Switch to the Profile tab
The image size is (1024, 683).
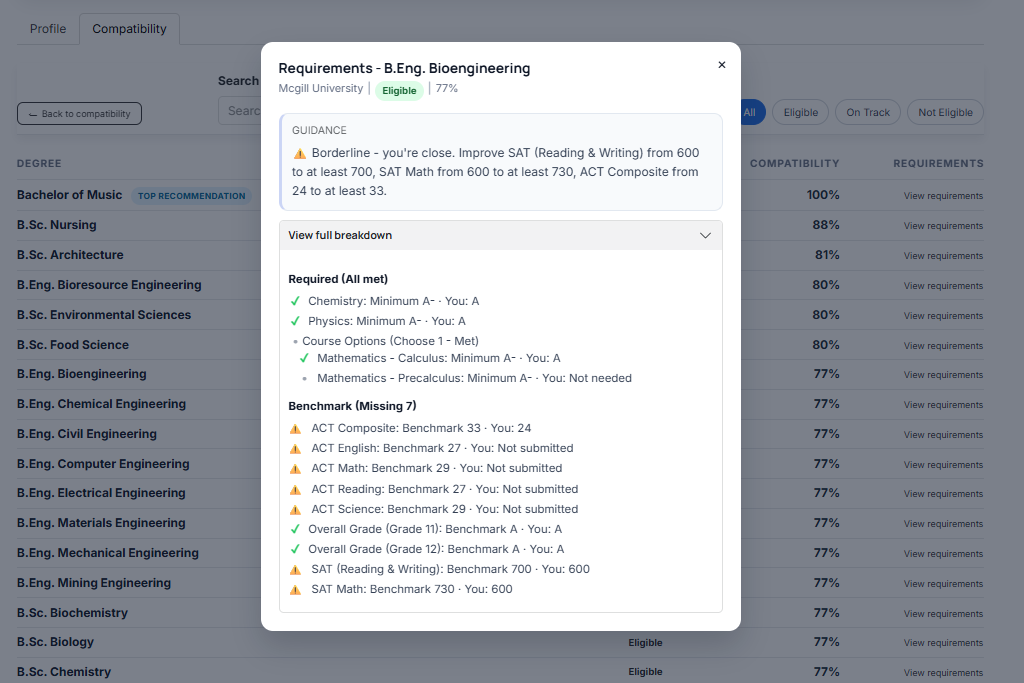[48, 29]
